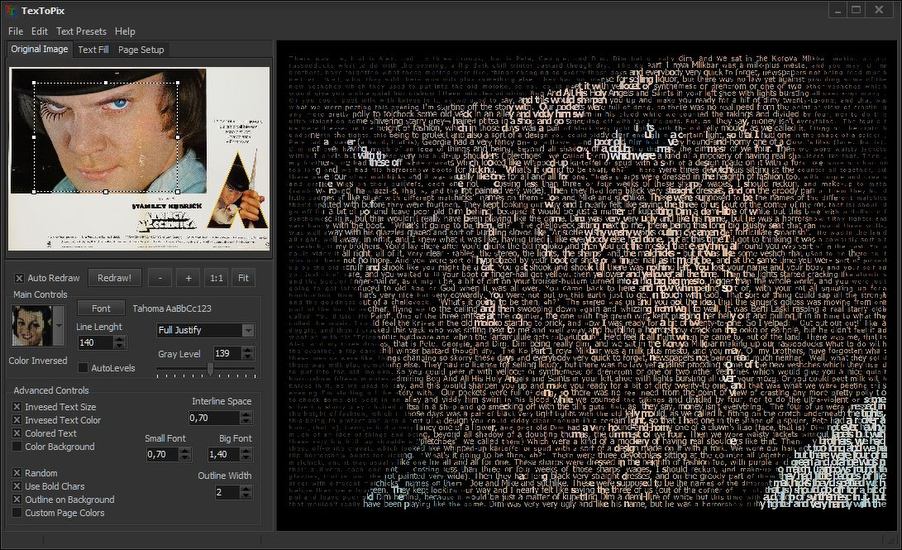The width and height of the screenshot is (902, 550).
Task: Open the Help menu
Action: click(125, 31)
